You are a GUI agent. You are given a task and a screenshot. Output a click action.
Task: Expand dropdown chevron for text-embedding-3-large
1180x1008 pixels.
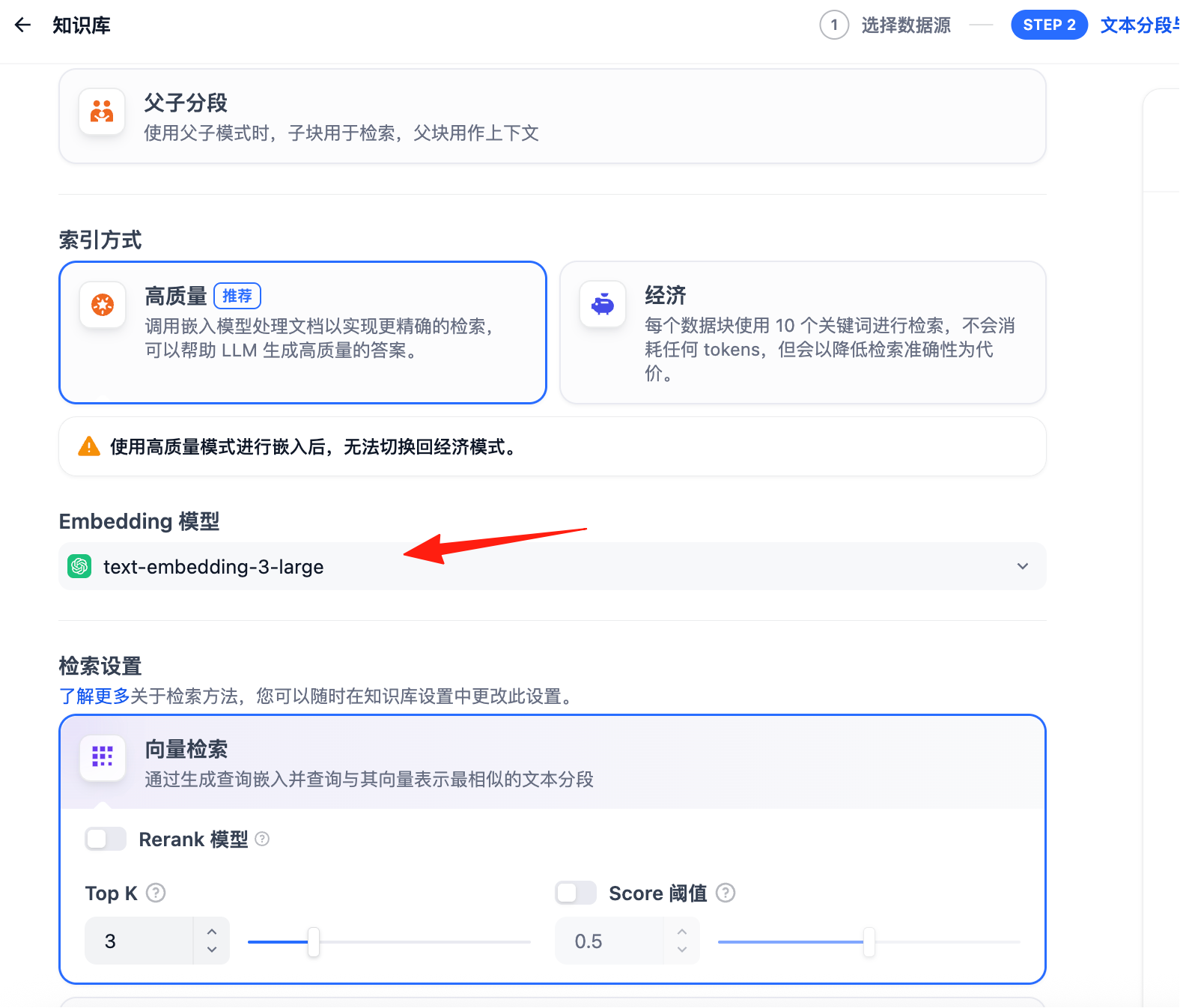coord(1023,566)
